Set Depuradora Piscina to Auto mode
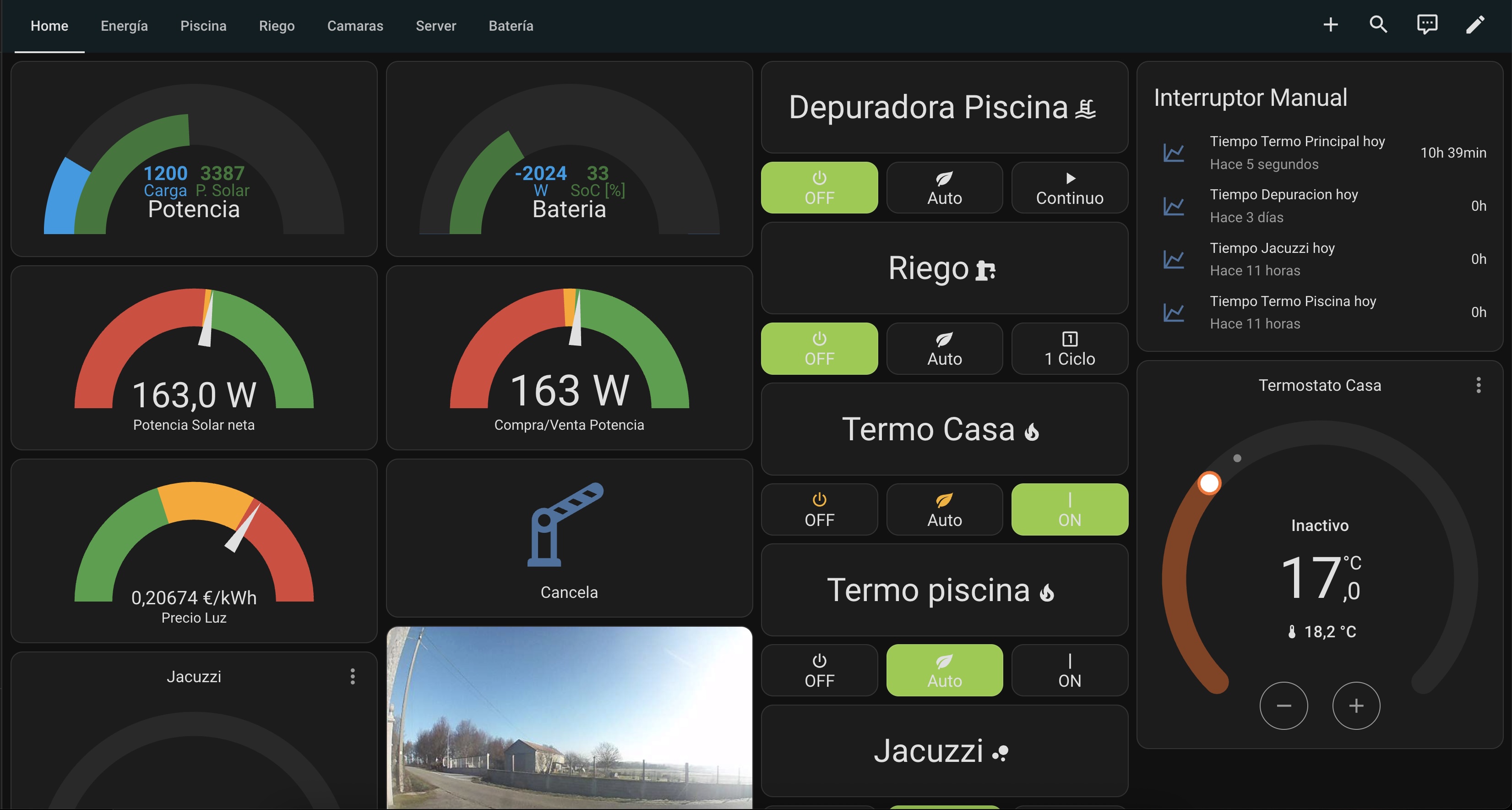Image resolution: width=1512 pixels, height=810 pixels. (x=944, y=187)
